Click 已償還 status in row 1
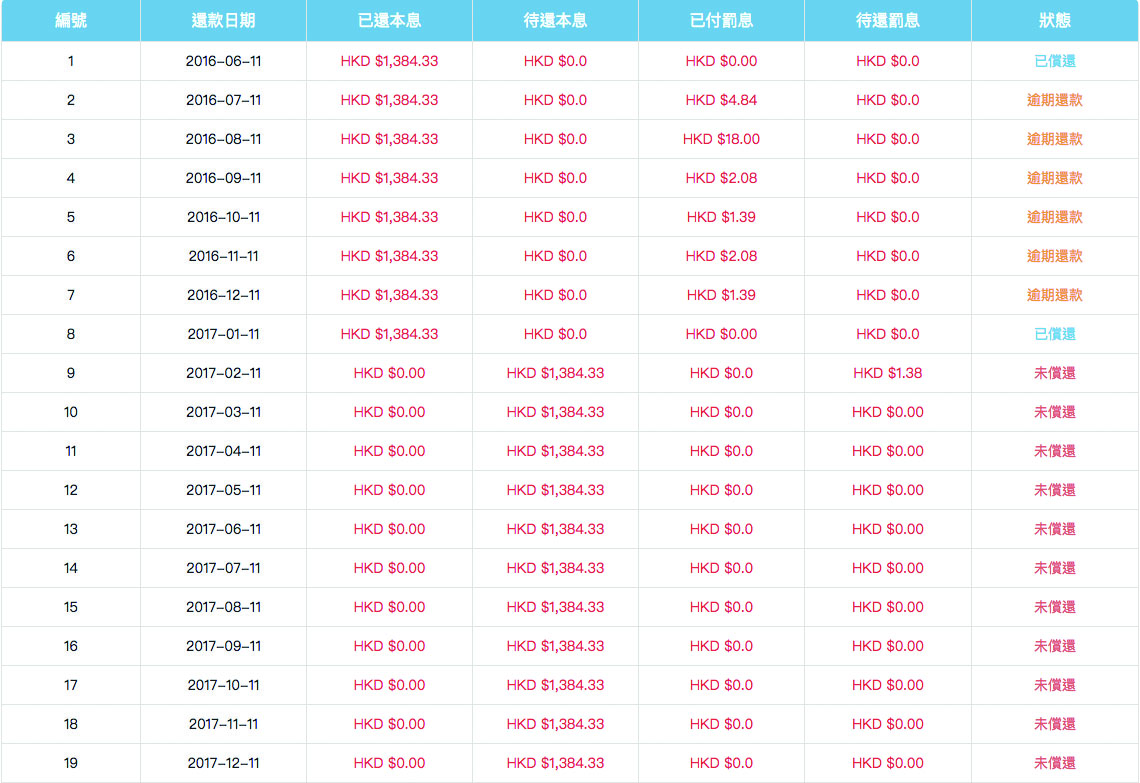This screenshot has height=783, width=1140. pos(1054,61)
